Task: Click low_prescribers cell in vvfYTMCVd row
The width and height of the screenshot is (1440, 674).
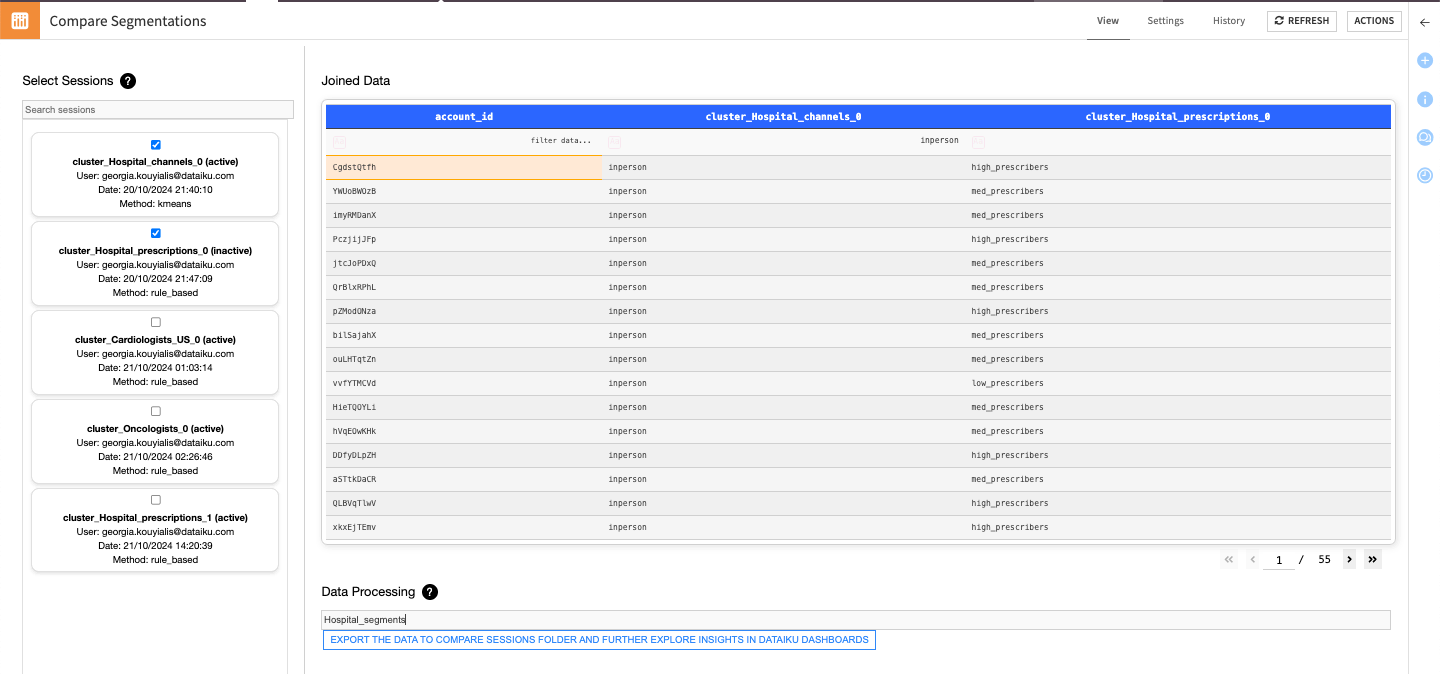Action: click(x=1178, y=384)
